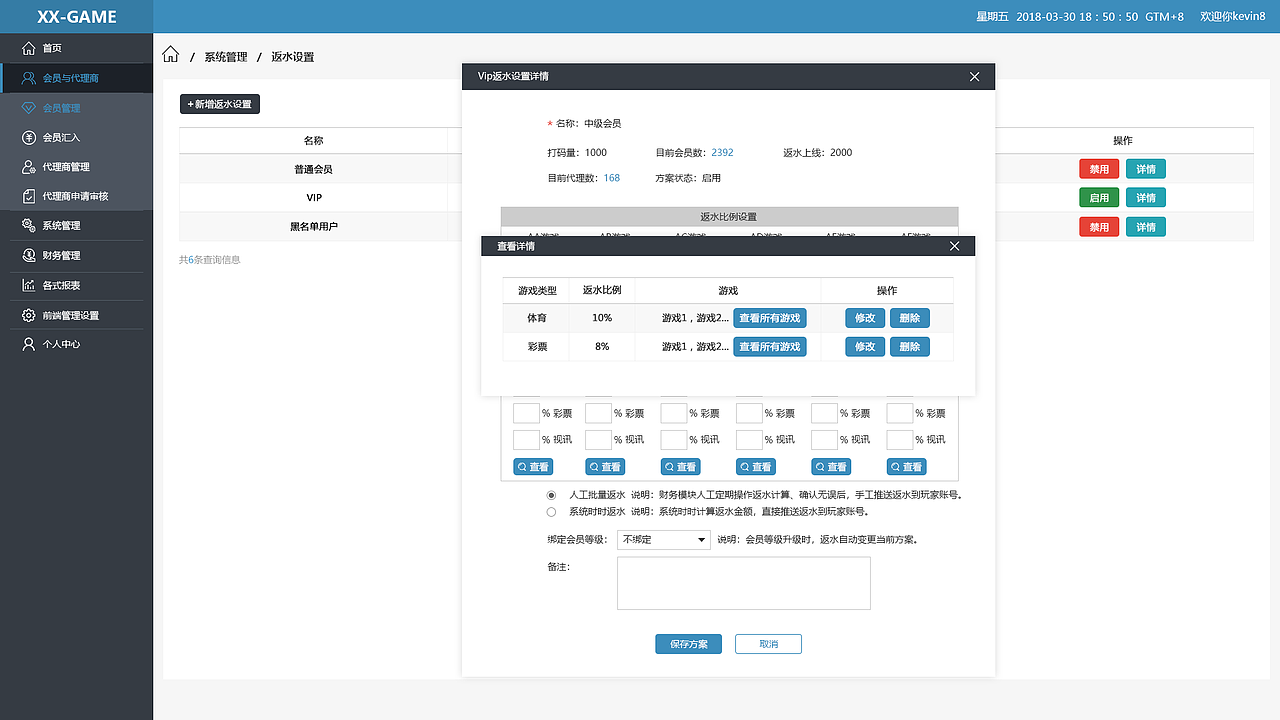The height and width of the screenshot is (720, 1280).
Task: Click the 8% 返水比例 cell
Action: (602, 347)
